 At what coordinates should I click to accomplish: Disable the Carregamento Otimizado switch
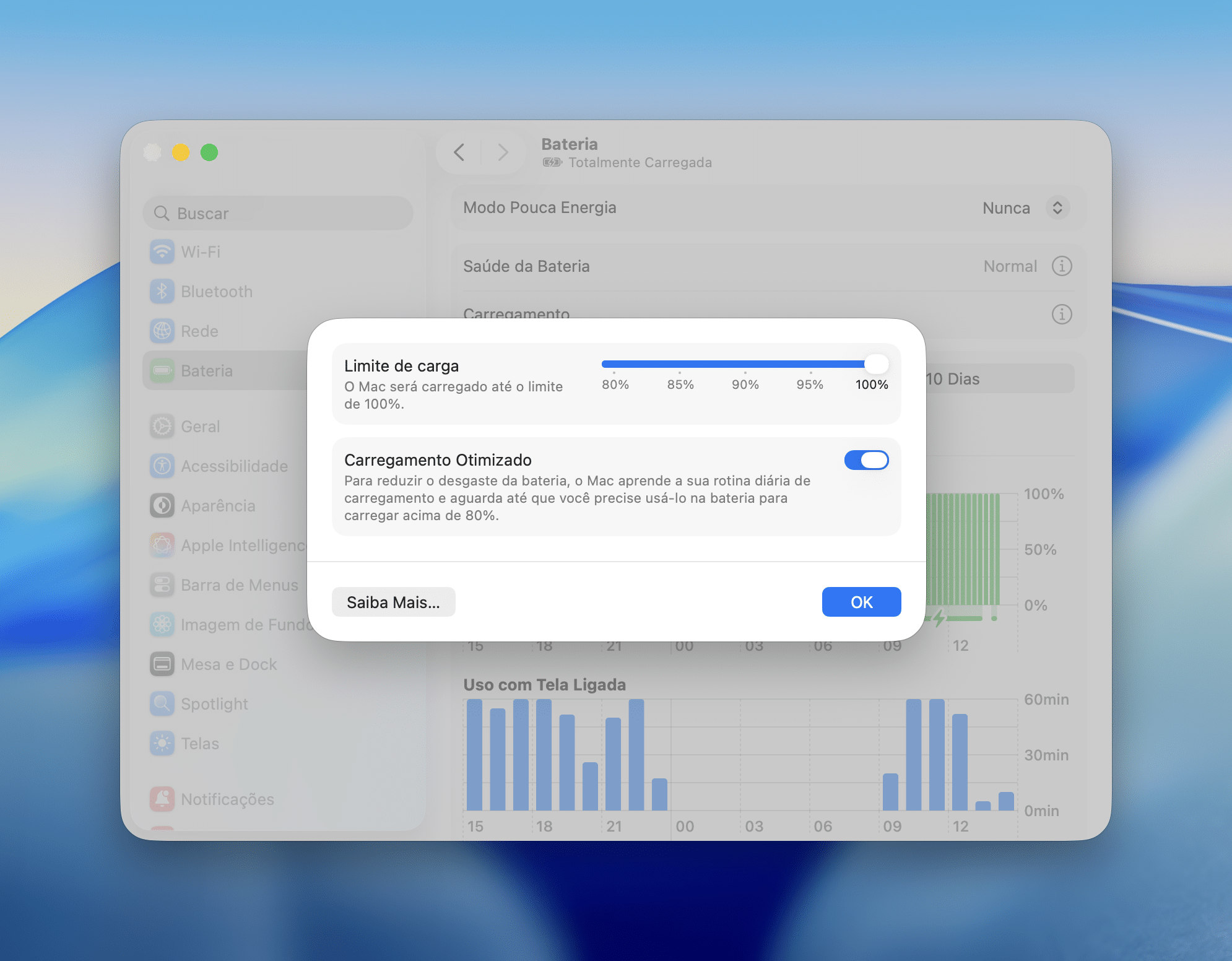click(866, 460)
